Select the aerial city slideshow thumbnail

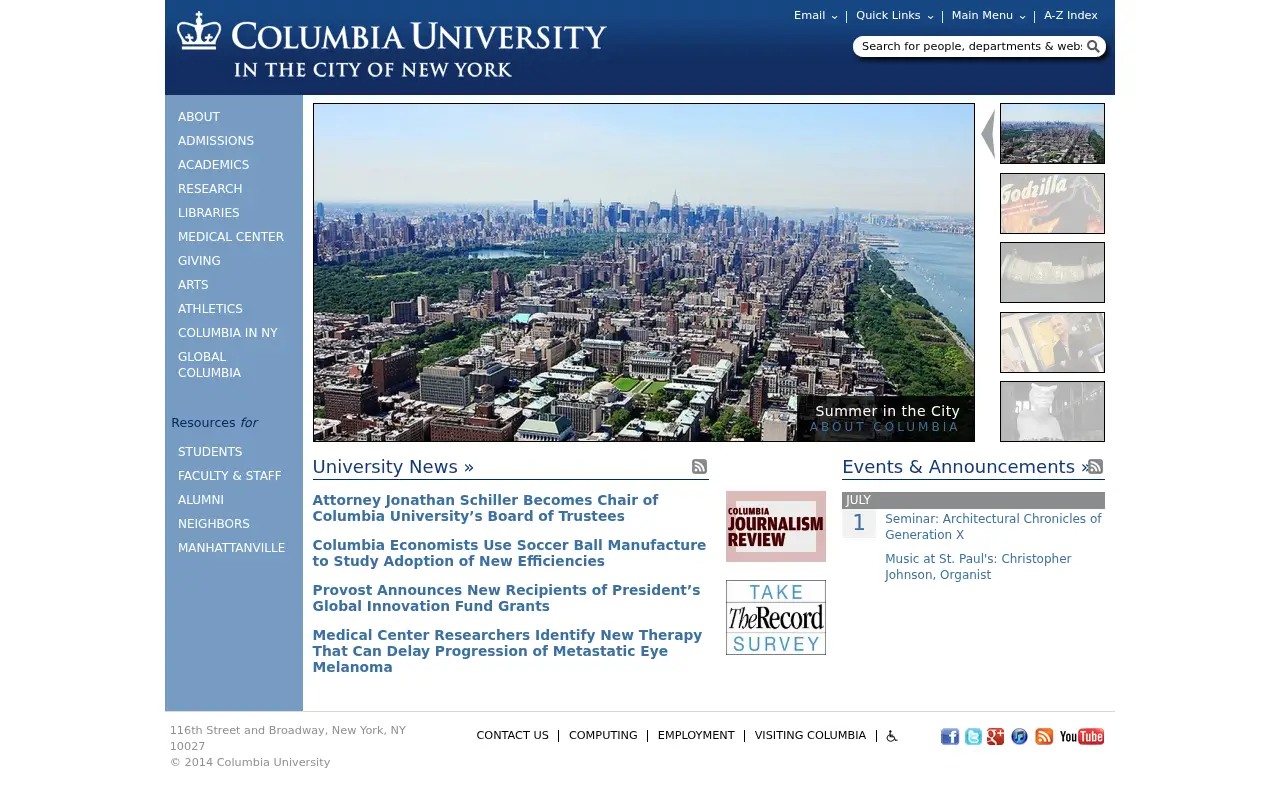[x=1052, y=133]
